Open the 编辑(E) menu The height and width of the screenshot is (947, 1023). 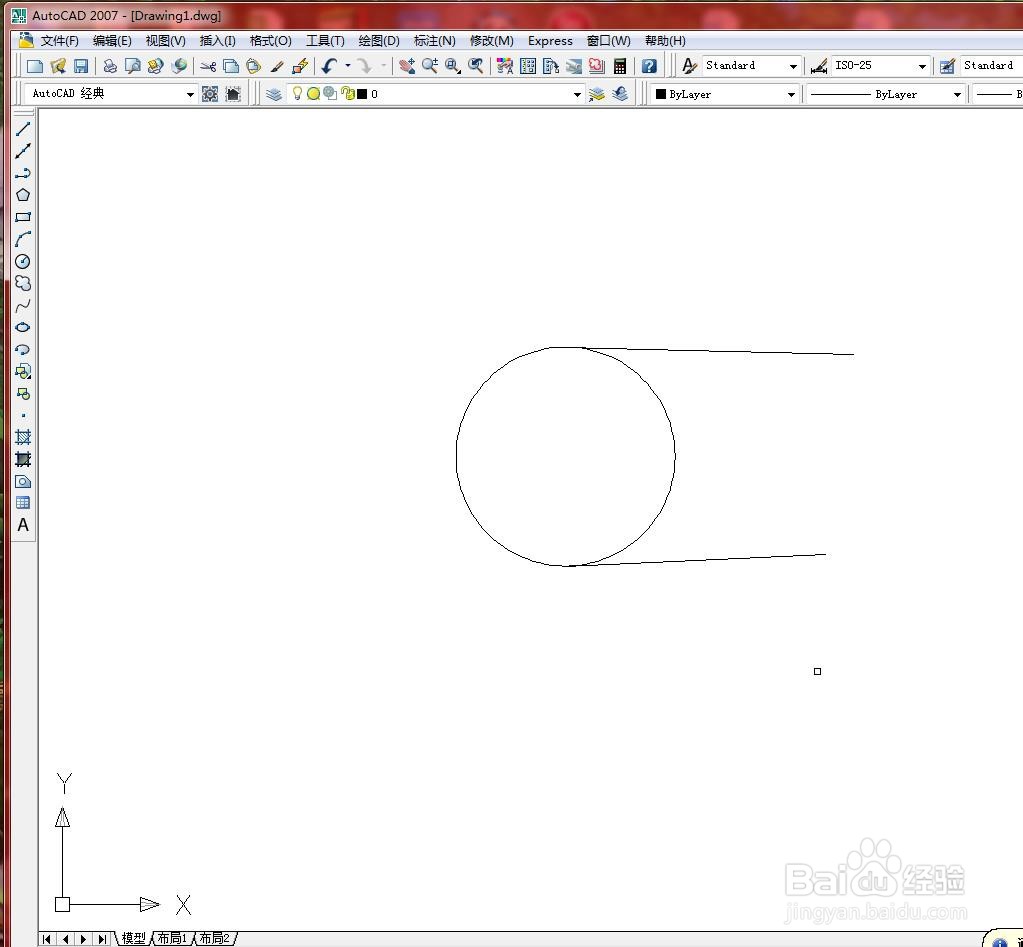tap(112, 41)
